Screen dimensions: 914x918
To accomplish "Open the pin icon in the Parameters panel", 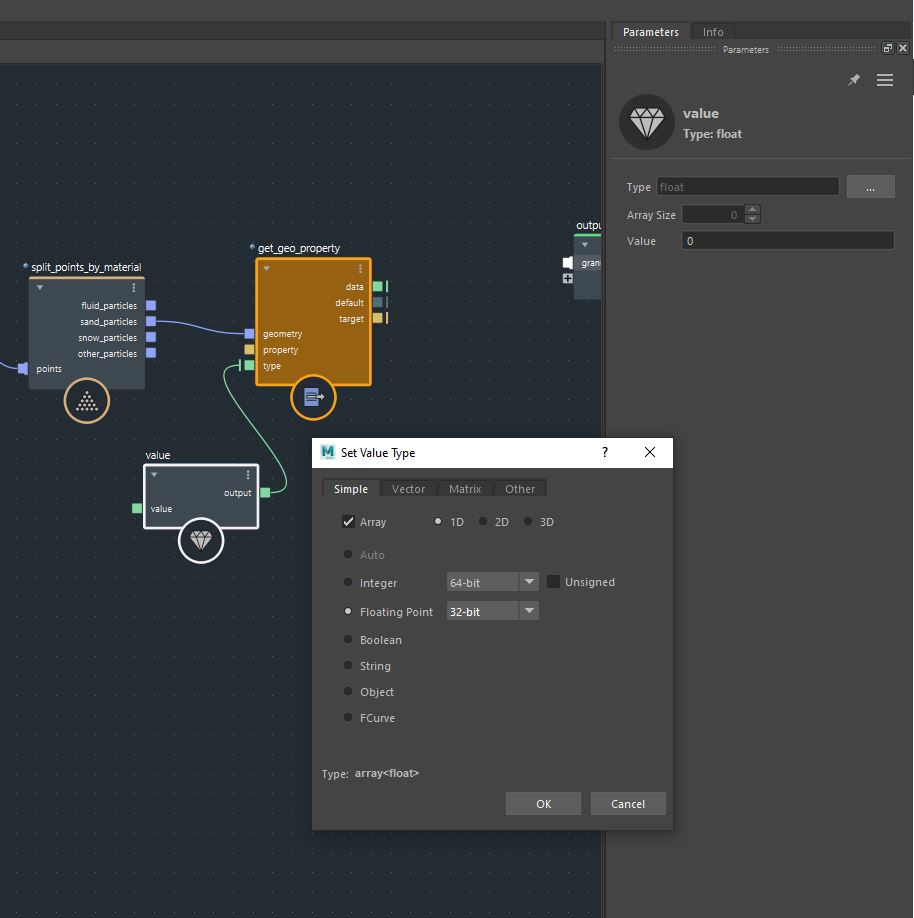I will tap(854, 80).
